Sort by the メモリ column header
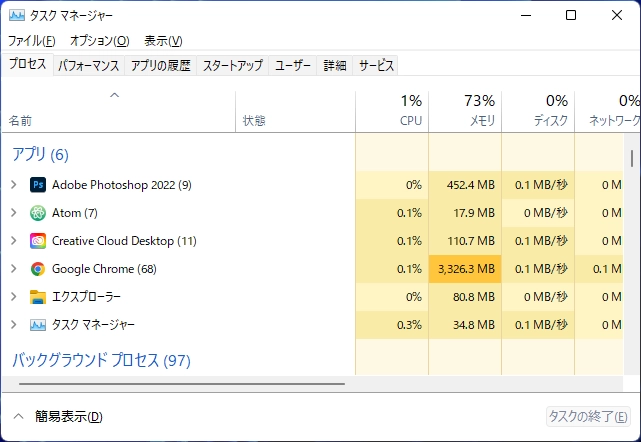 (465, 112)
